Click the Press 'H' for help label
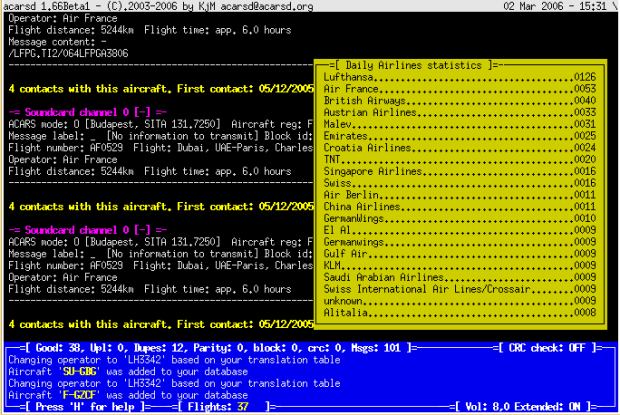 point(85,407)
